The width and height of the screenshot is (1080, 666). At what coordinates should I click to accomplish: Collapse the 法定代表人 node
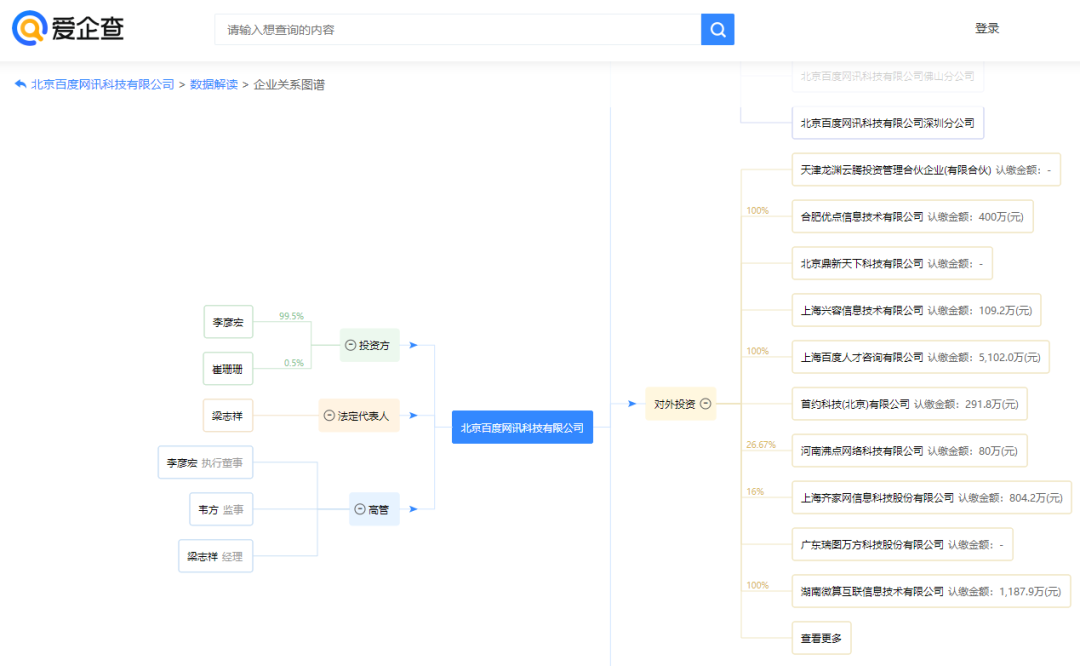[329, 415]
